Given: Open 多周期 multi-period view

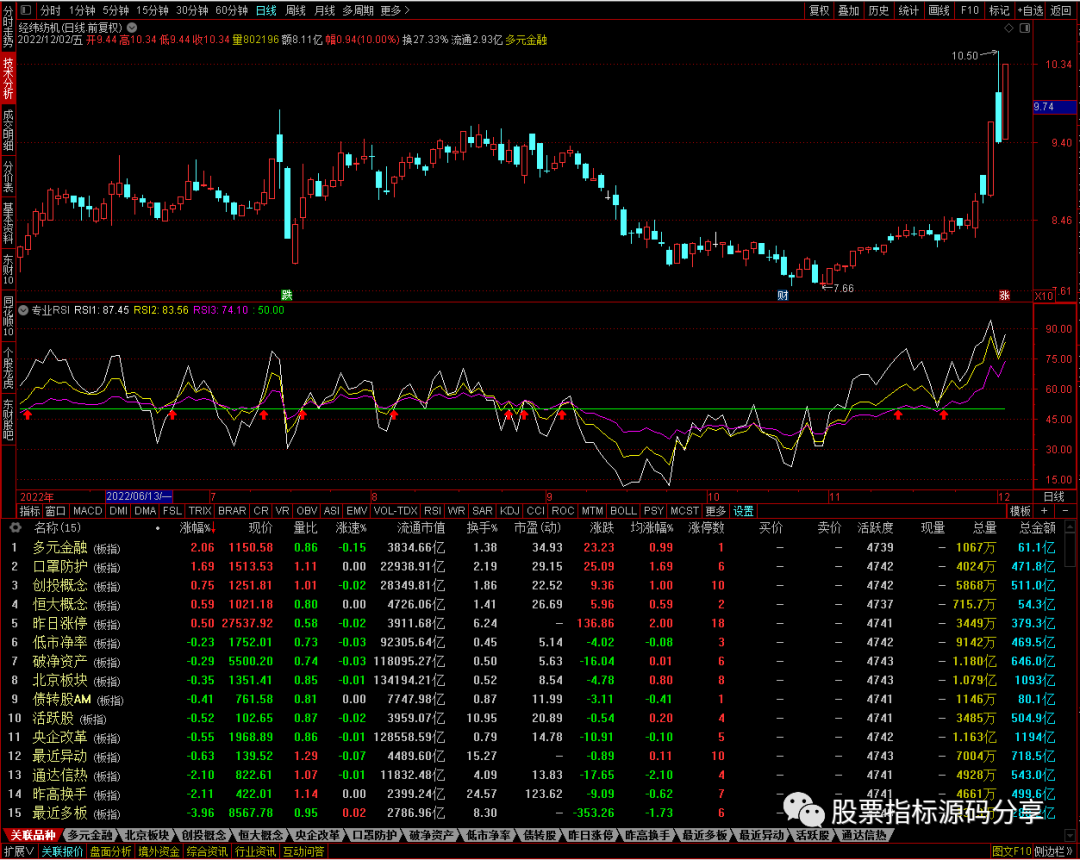Looking at the screenshot, I should pos(358,10).
